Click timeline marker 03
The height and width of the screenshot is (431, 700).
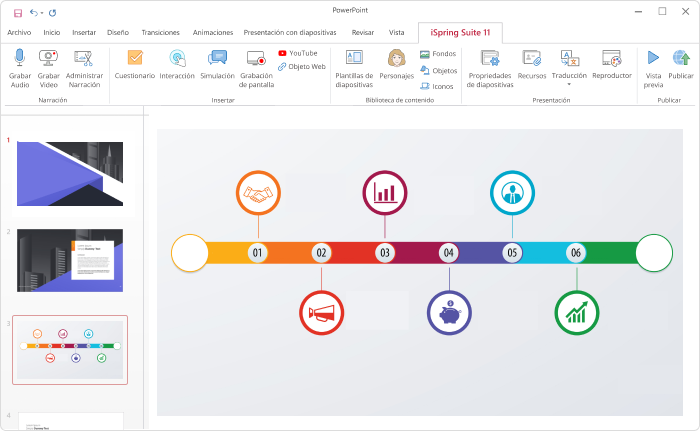pyautogui.click(x=385, y=253)
